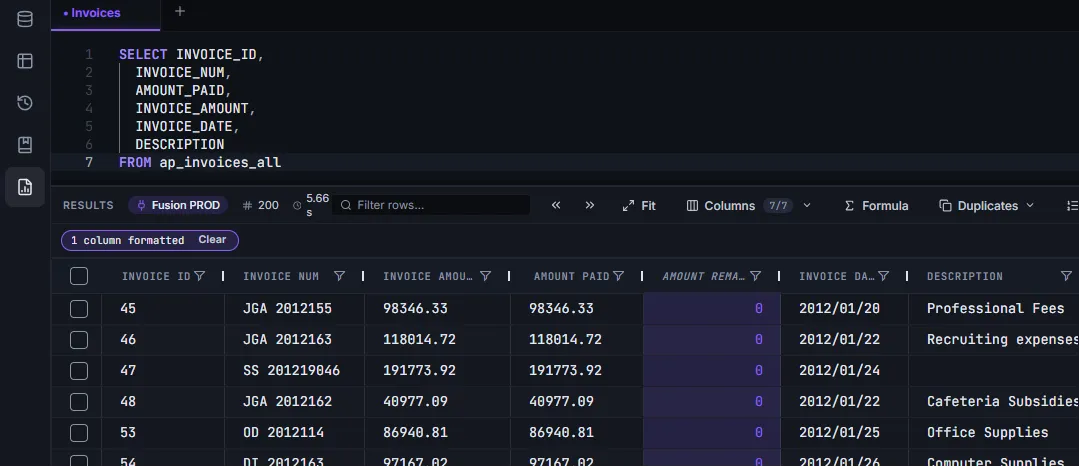Click the INVOICE ID column header
This screenshot has width=1079, height=467.
point(156,276)
